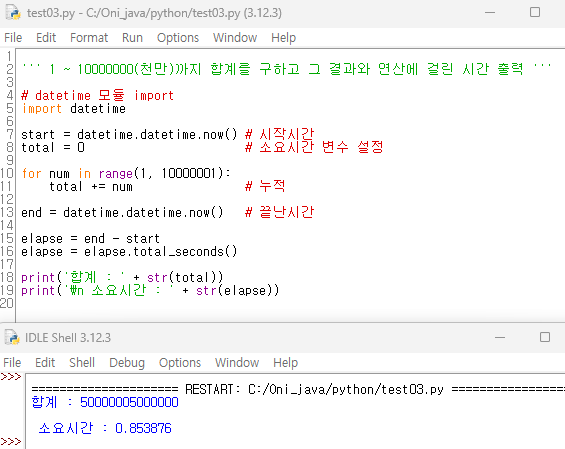Image resolution: width=565 pixels, height=449 pixels.
Task: Click the top '>>>' prompt marker in shell
Action: (x=11, y=377)
